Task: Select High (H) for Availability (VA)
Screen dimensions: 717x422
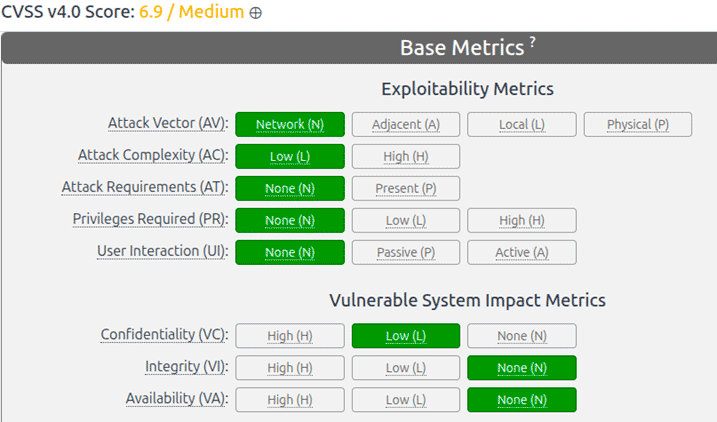Action: (290, 400)
